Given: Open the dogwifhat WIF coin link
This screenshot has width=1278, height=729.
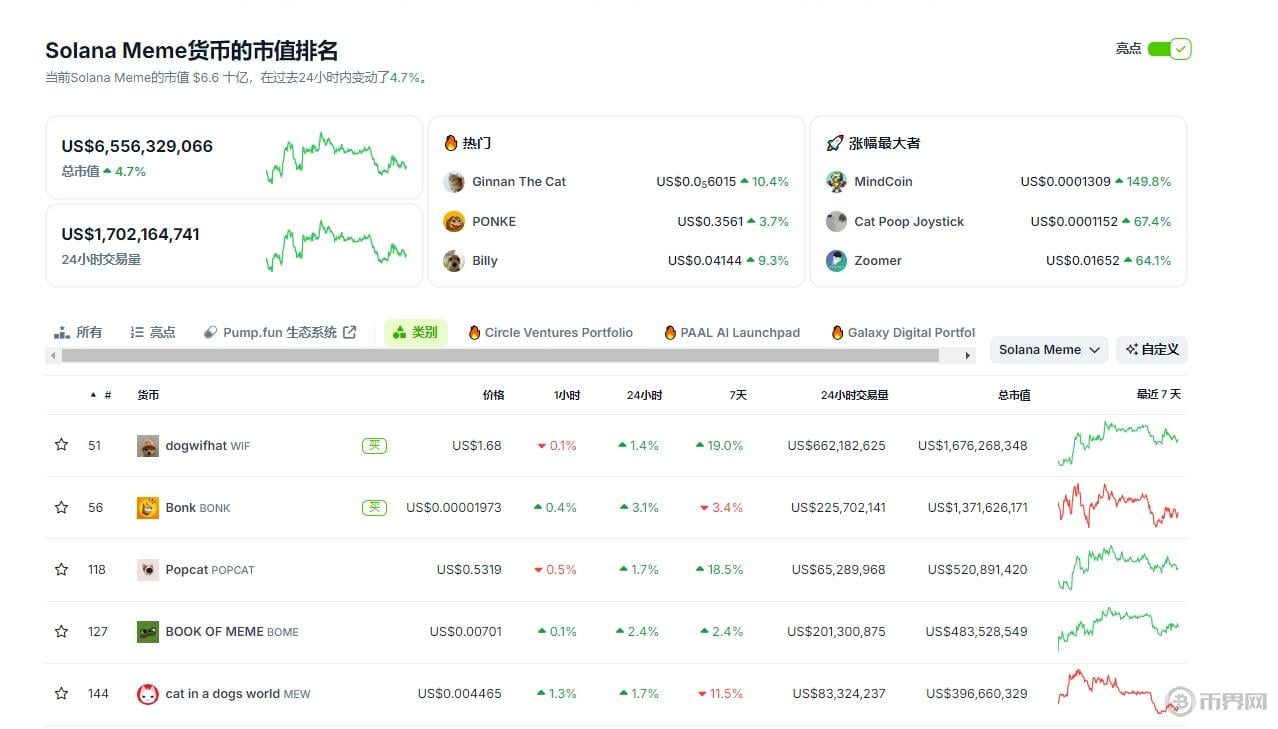Looking at the screenshot, I should 208,446.
